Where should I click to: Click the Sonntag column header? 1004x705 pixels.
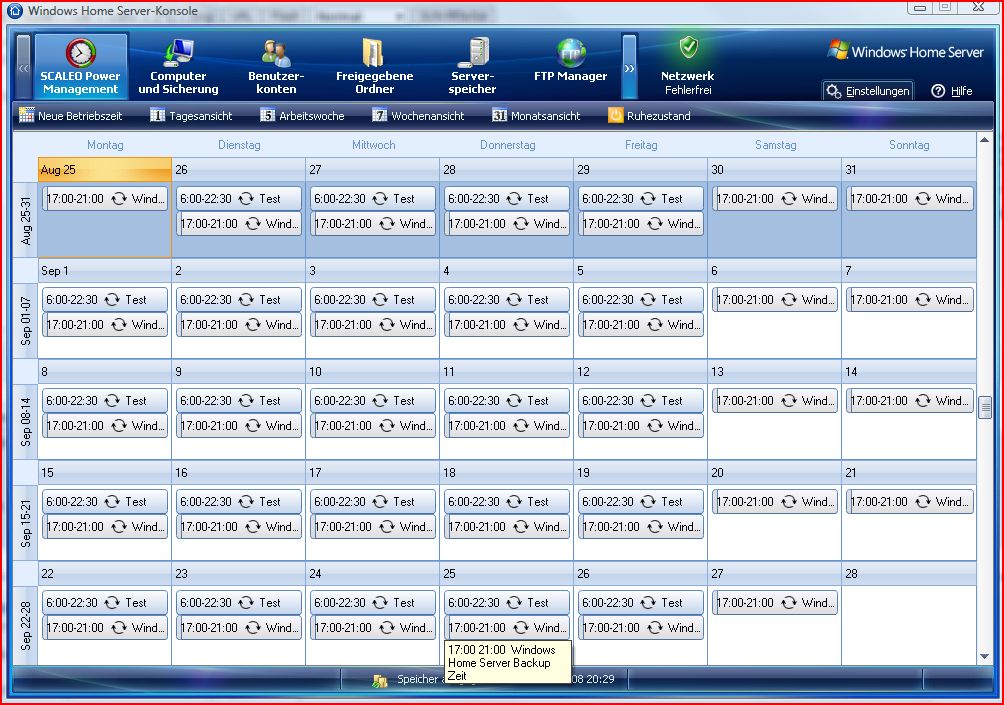(x=909, y=145)
